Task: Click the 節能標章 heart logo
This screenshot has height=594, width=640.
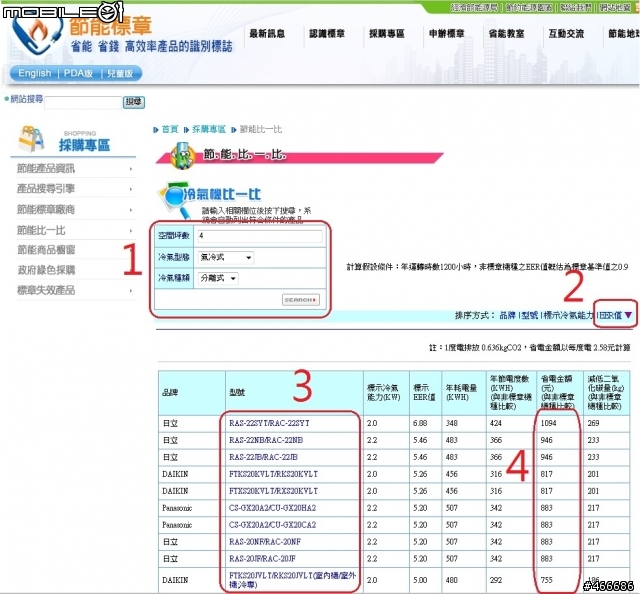Action: (37, 37)
